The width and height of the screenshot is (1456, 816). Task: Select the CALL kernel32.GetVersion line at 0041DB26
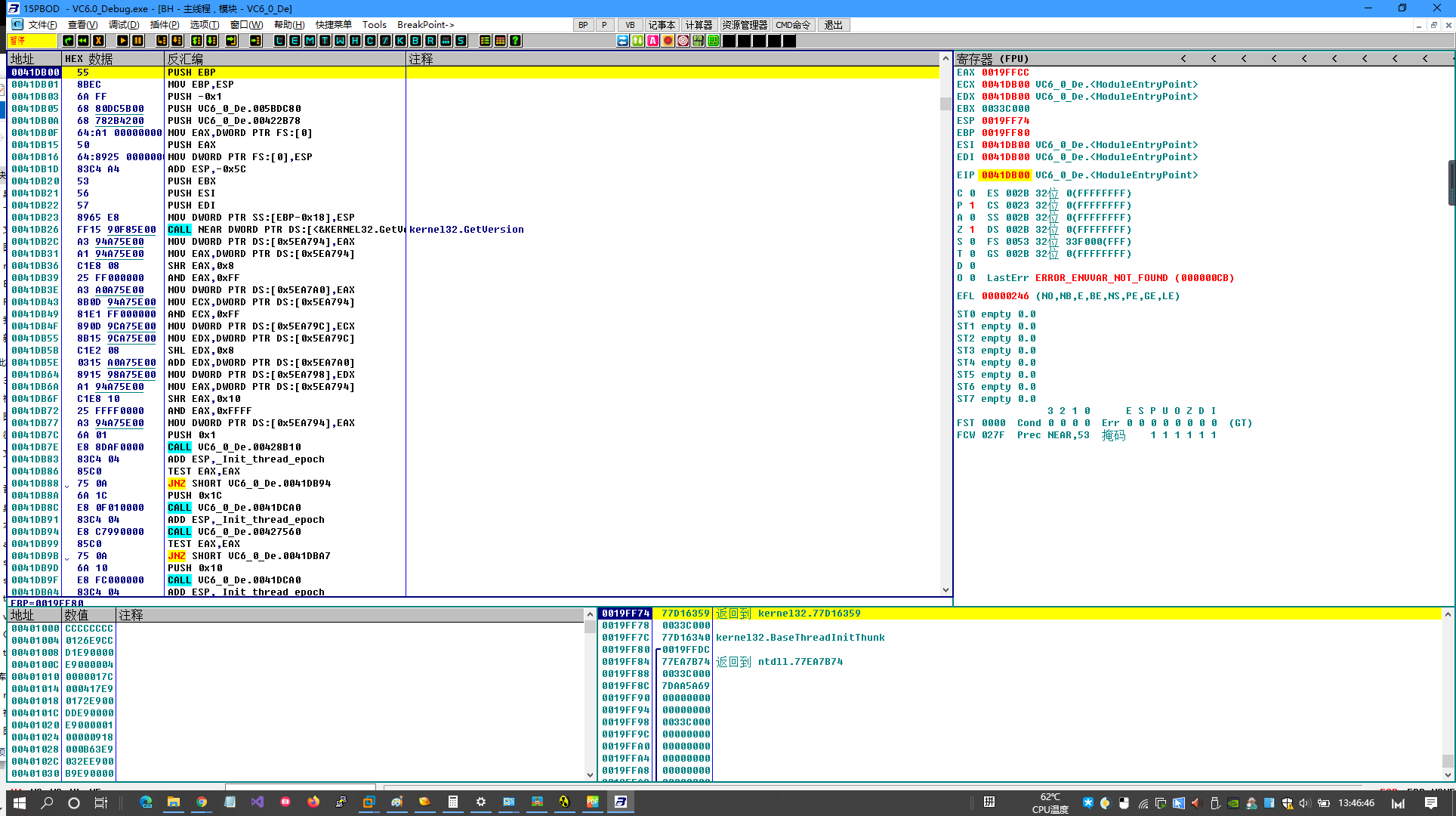tap(474, 230)
